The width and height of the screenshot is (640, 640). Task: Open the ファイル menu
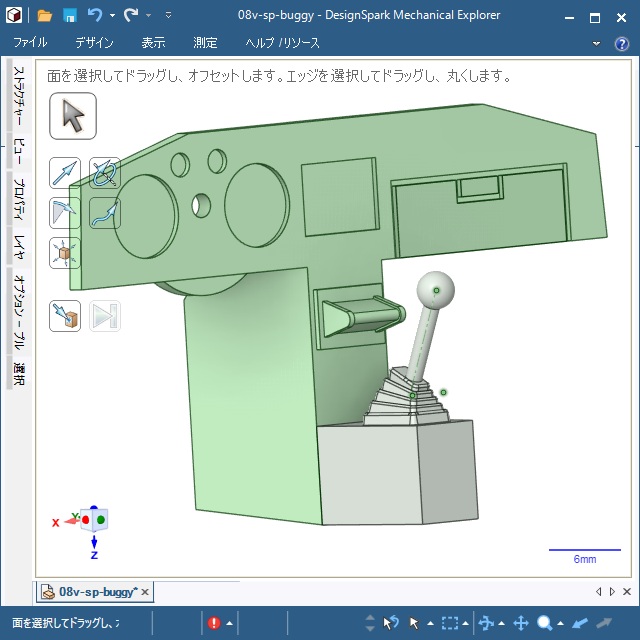30,43
